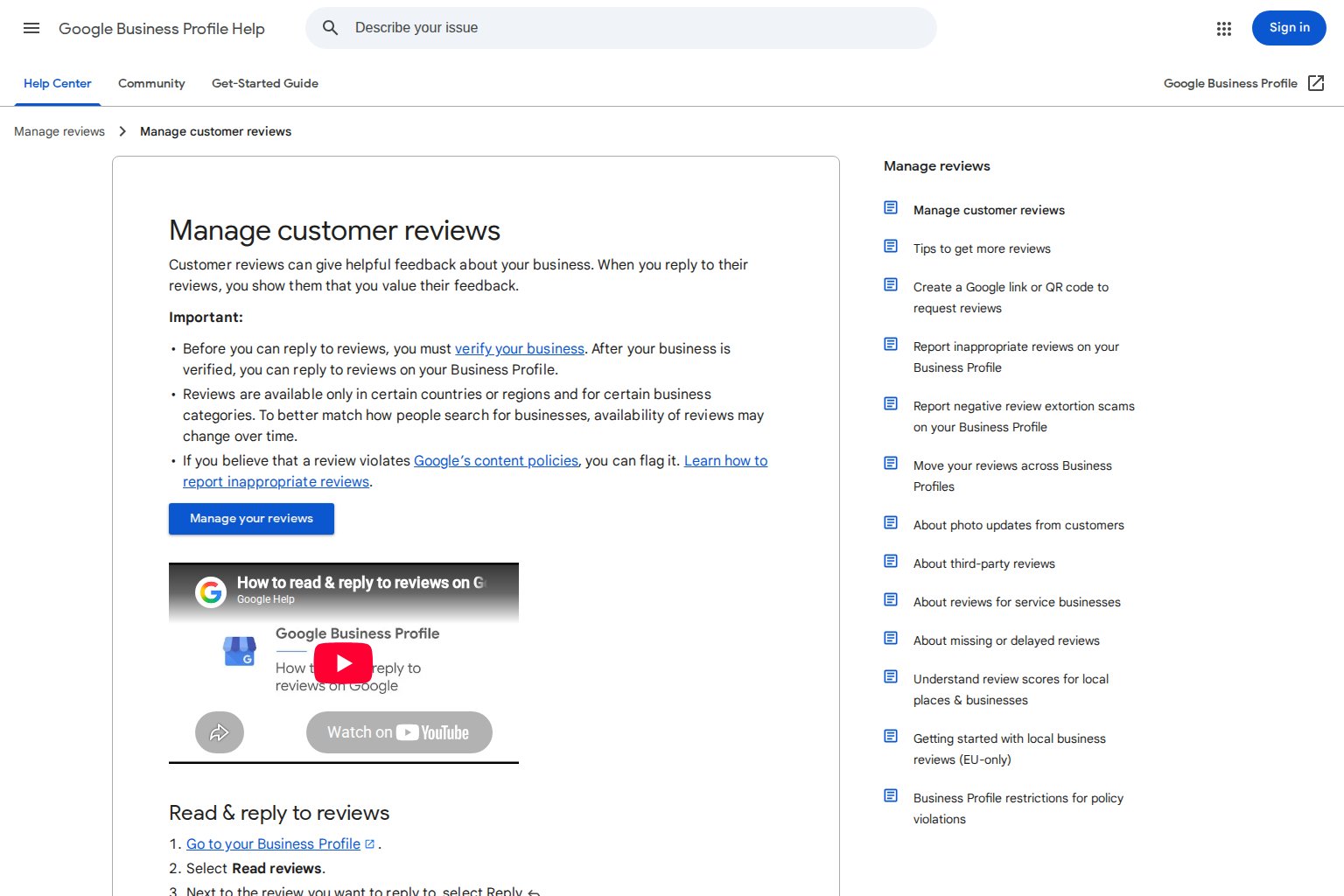Click the Manage reviews sidebar heading
The image size is (1344, 896).
[937, 166]
